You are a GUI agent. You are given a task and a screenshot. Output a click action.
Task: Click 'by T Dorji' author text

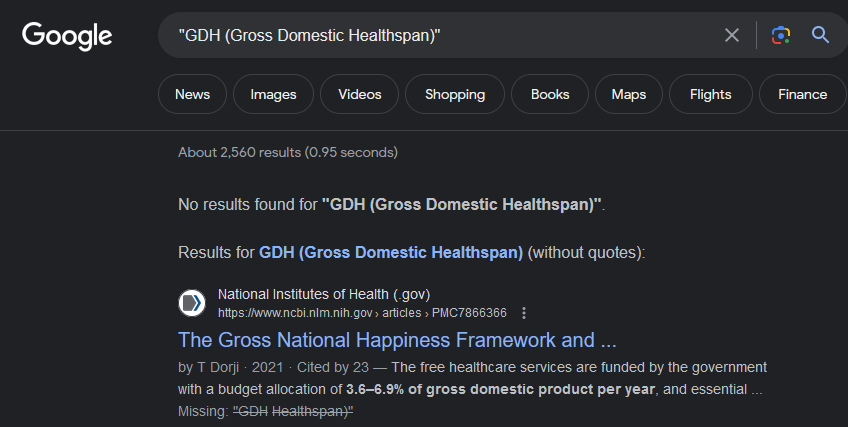click(208, 368)
